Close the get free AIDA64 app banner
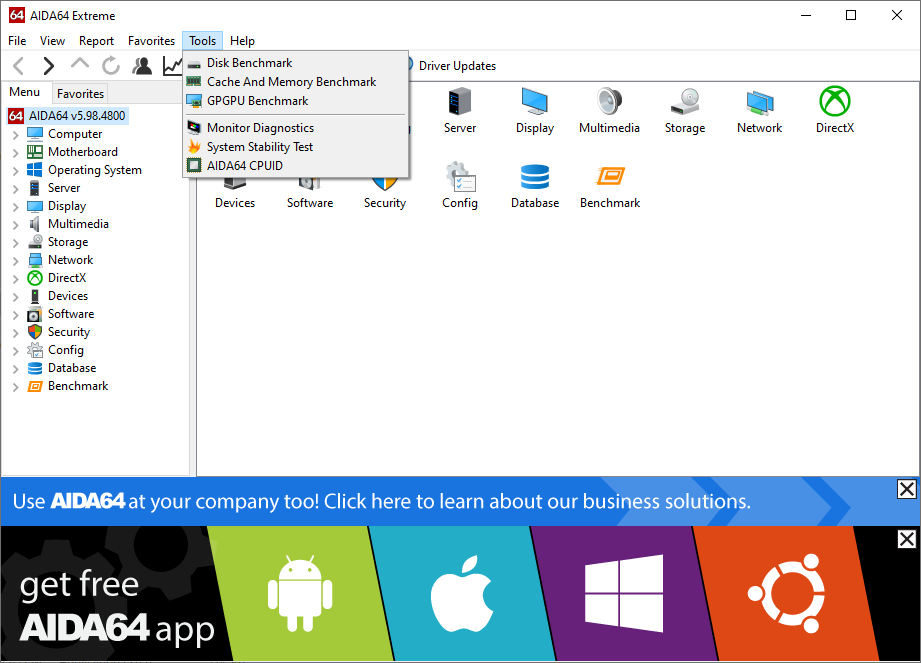The height and width of the screenshot is (663, 921). (906, 539)
